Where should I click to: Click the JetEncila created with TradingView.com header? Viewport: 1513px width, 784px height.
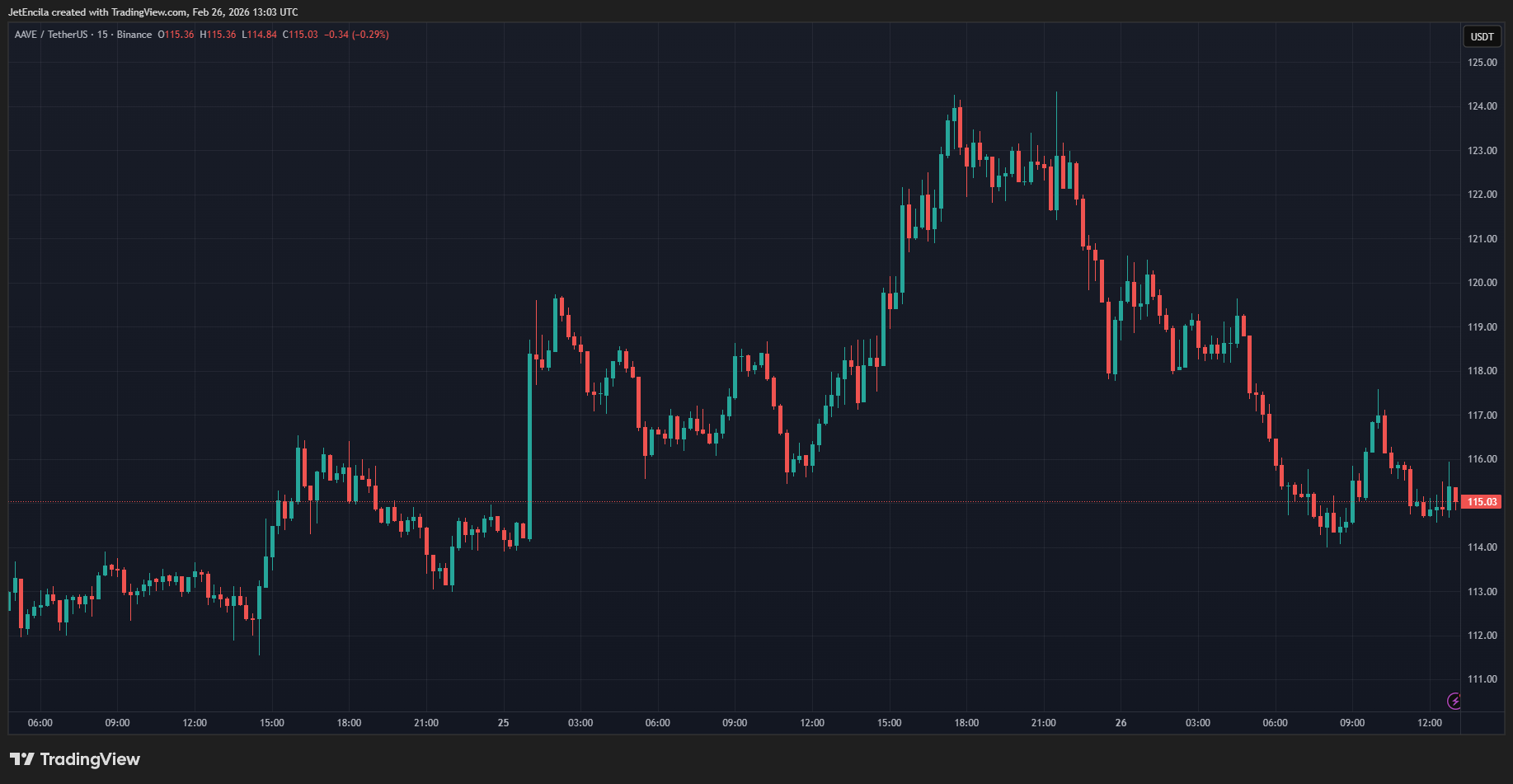coord(153,12)
